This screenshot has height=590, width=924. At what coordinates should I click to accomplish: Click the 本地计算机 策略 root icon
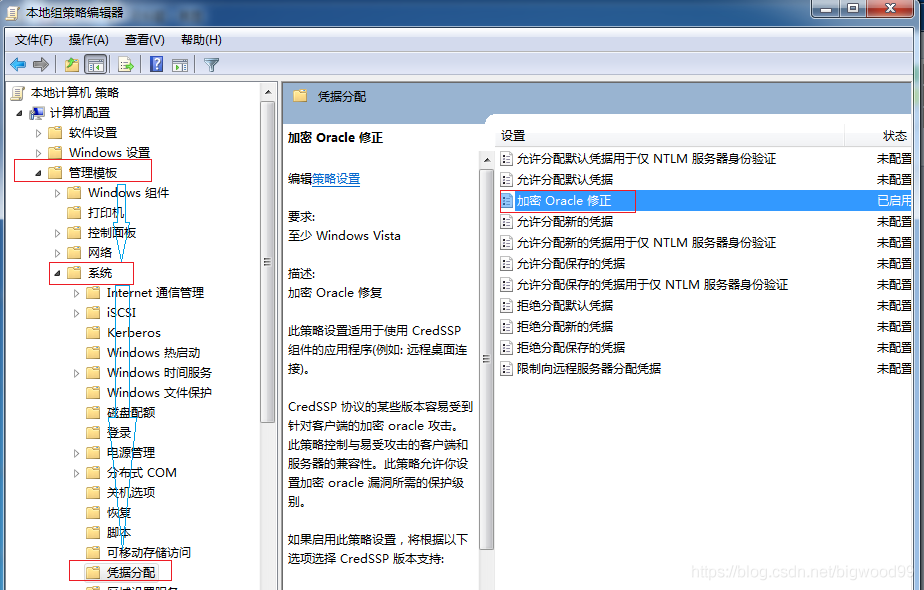18,93
